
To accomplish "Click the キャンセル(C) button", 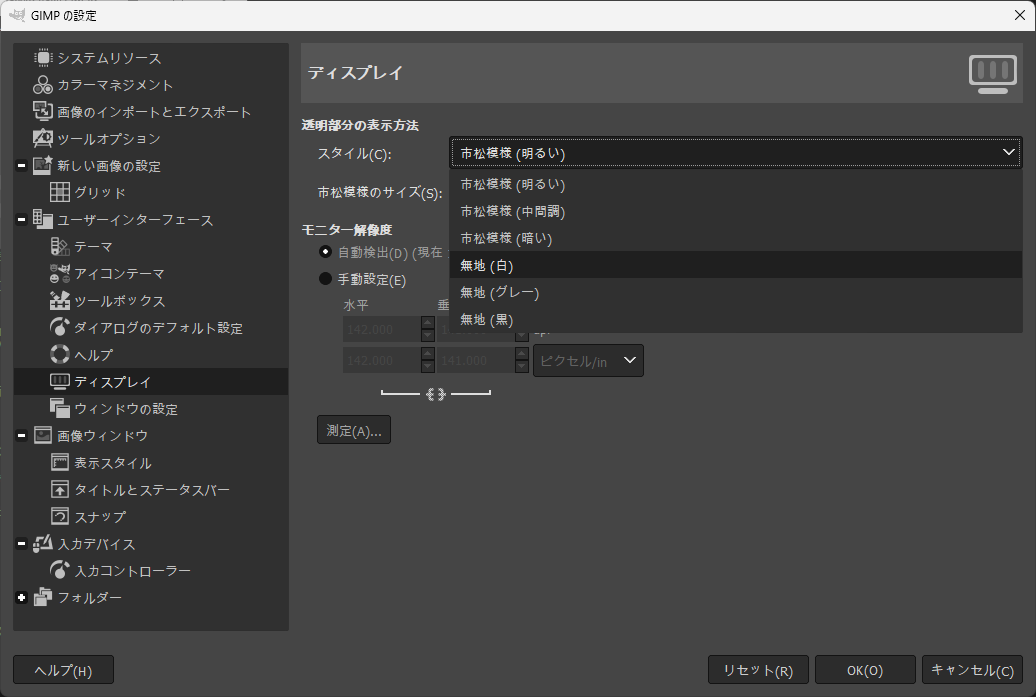I will click(972, 670).
